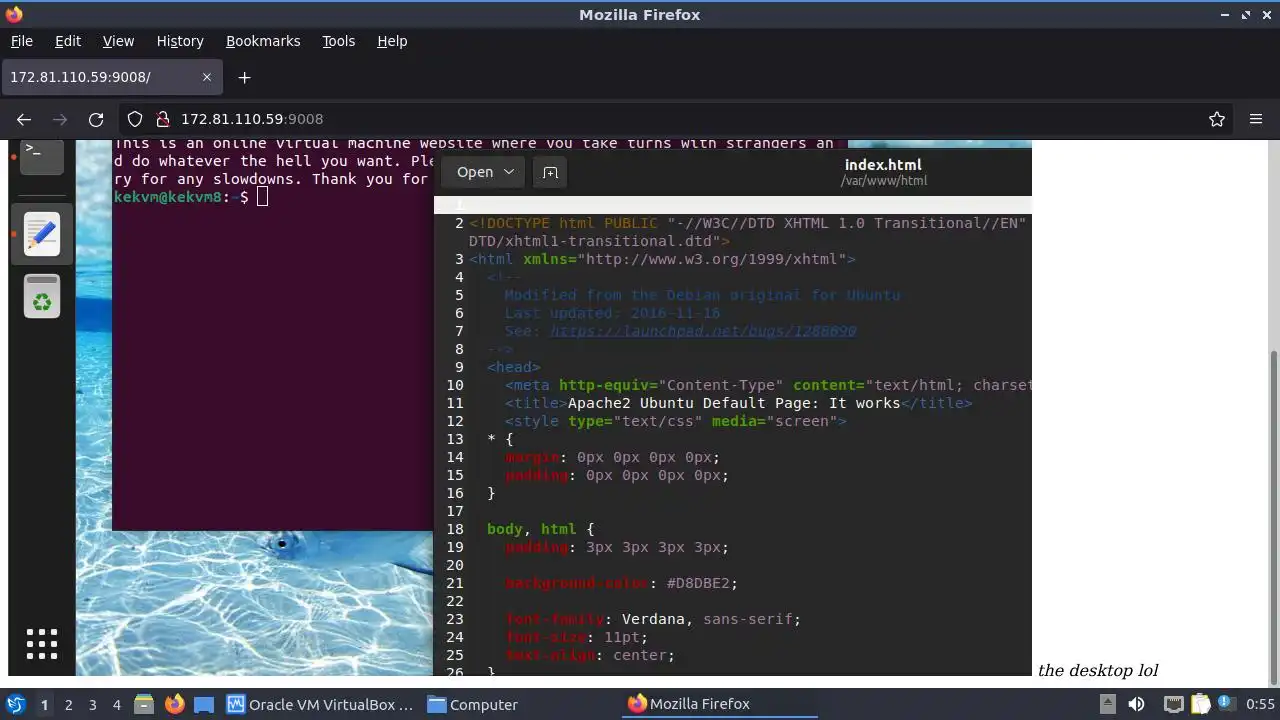Launch Firefox from taskbar quick launcher
The image size is (1280, 720).
174,705
